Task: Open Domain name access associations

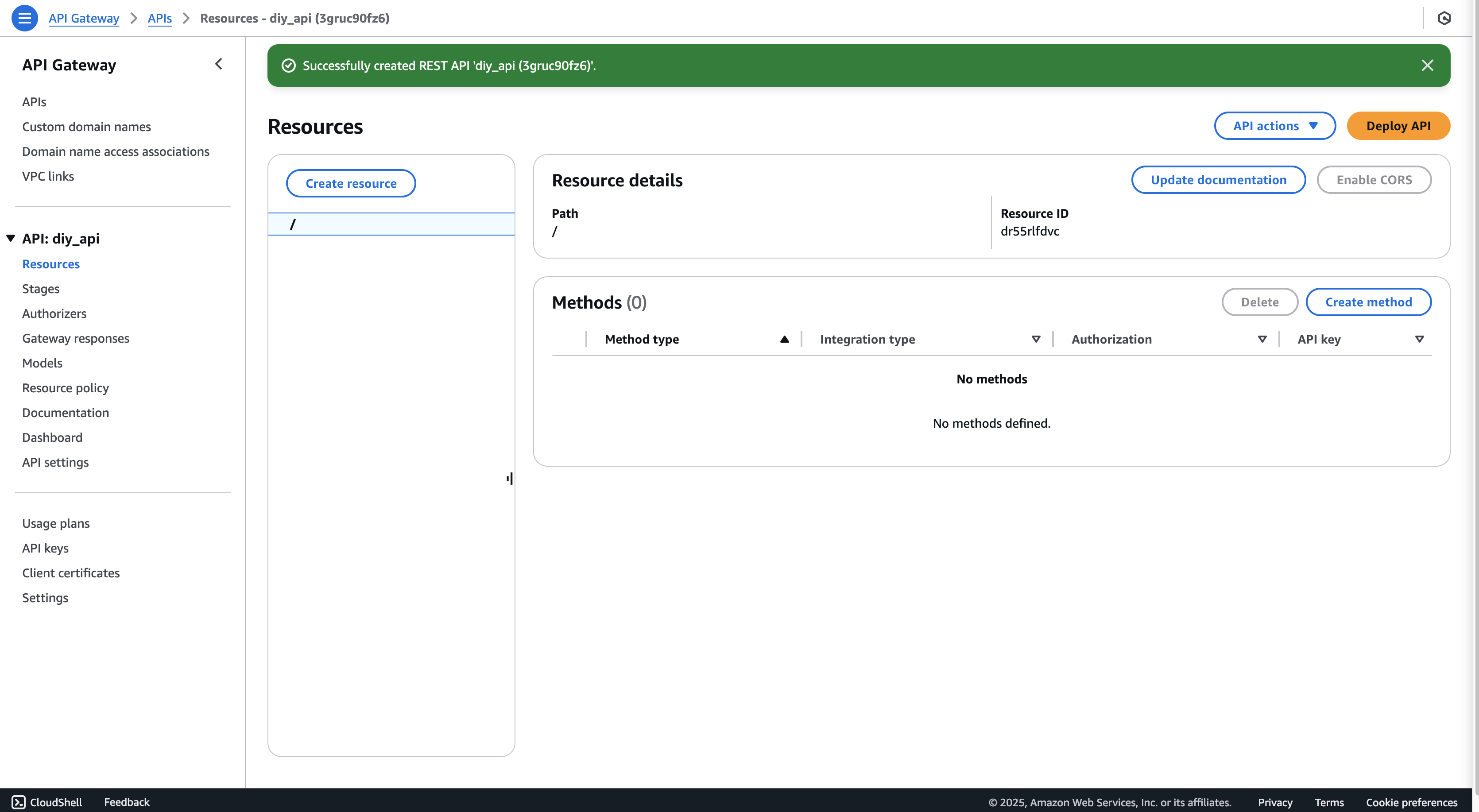Action: [x=116, y=151]
